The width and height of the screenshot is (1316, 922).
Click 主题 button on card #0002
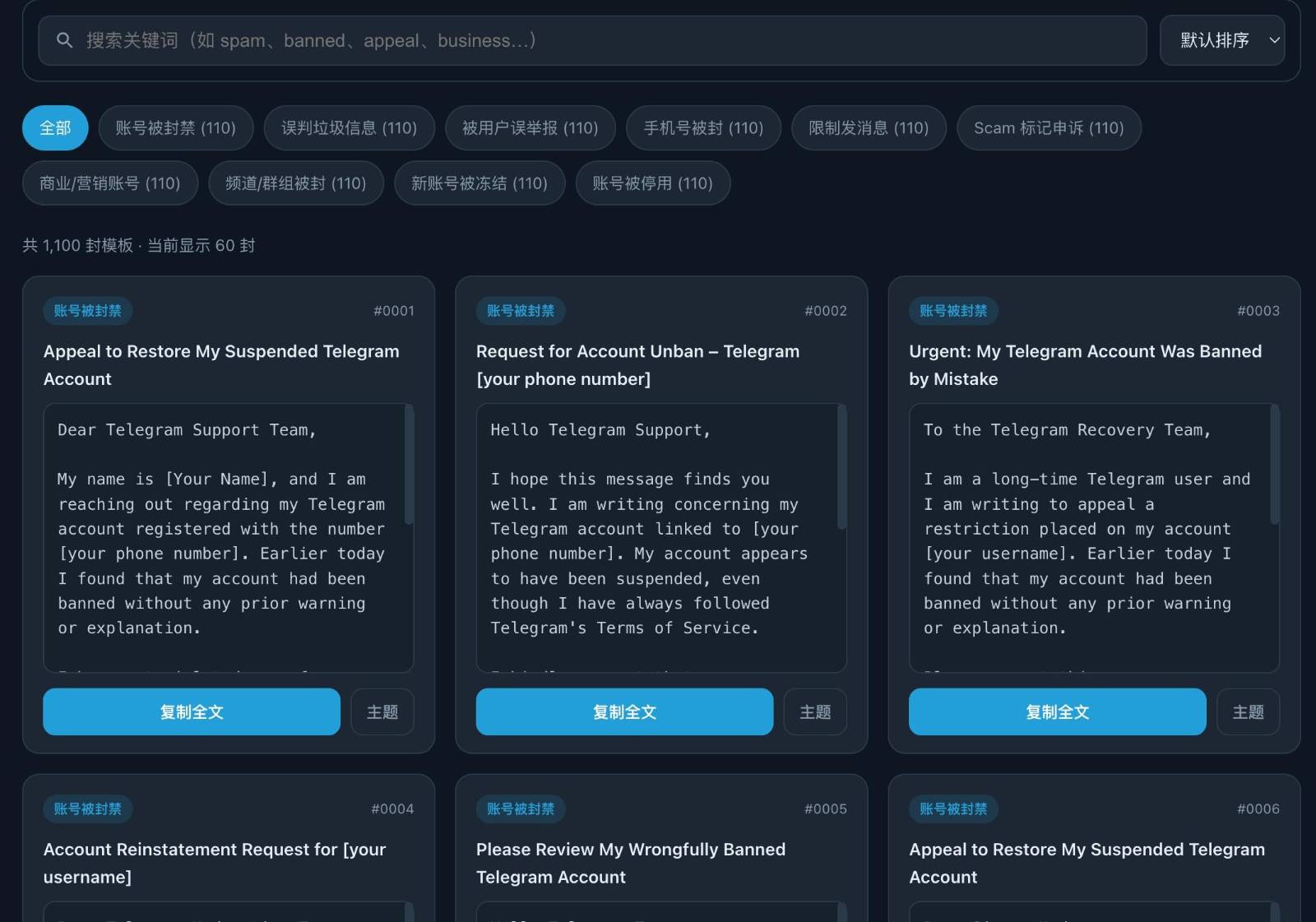815,711
